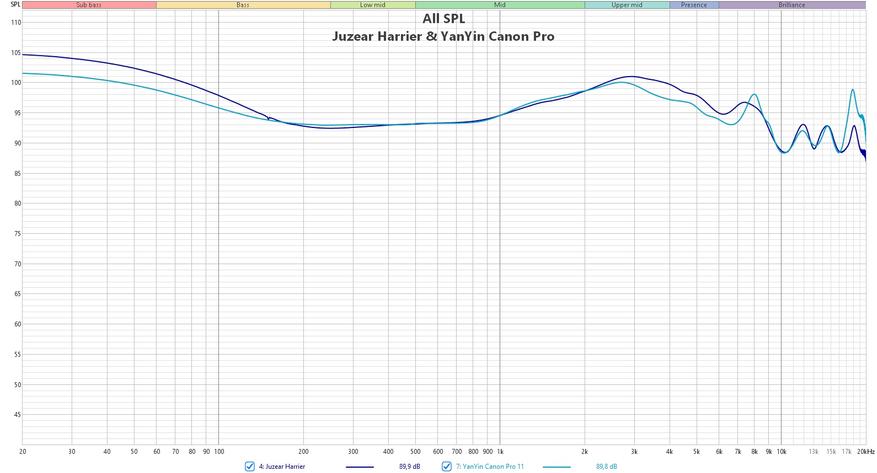Click the 110 value on SPL axis
Screen dimensions: 877x473
16,23
